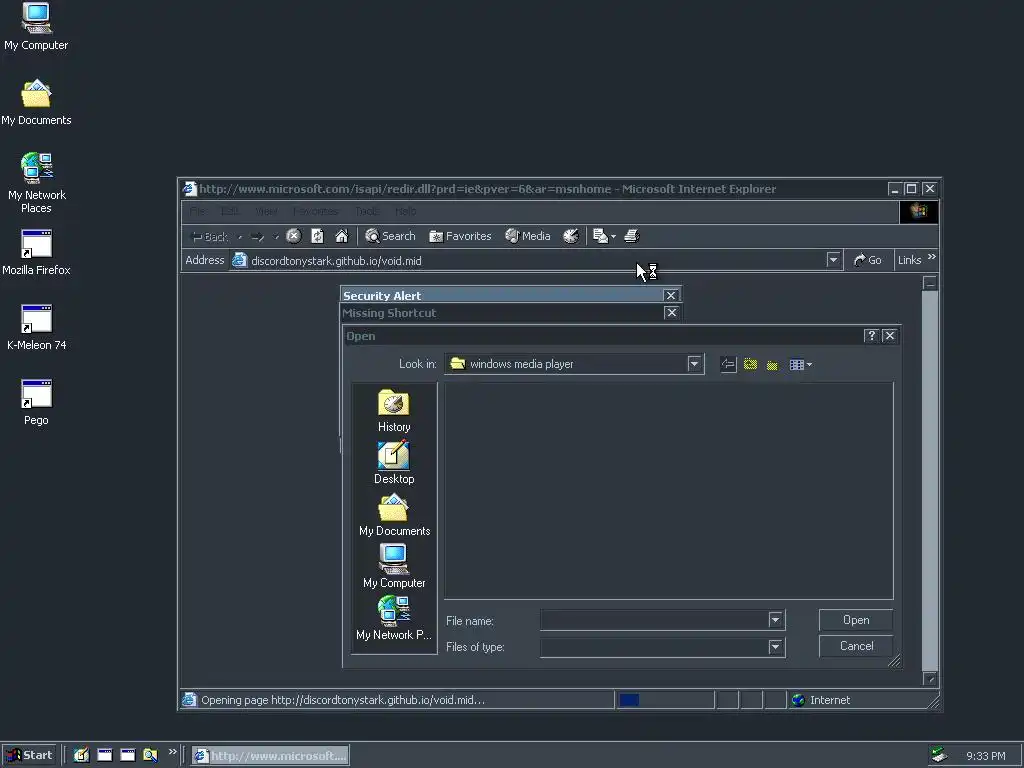Click Show Desktop in Quick Launch

click(81, 755)
